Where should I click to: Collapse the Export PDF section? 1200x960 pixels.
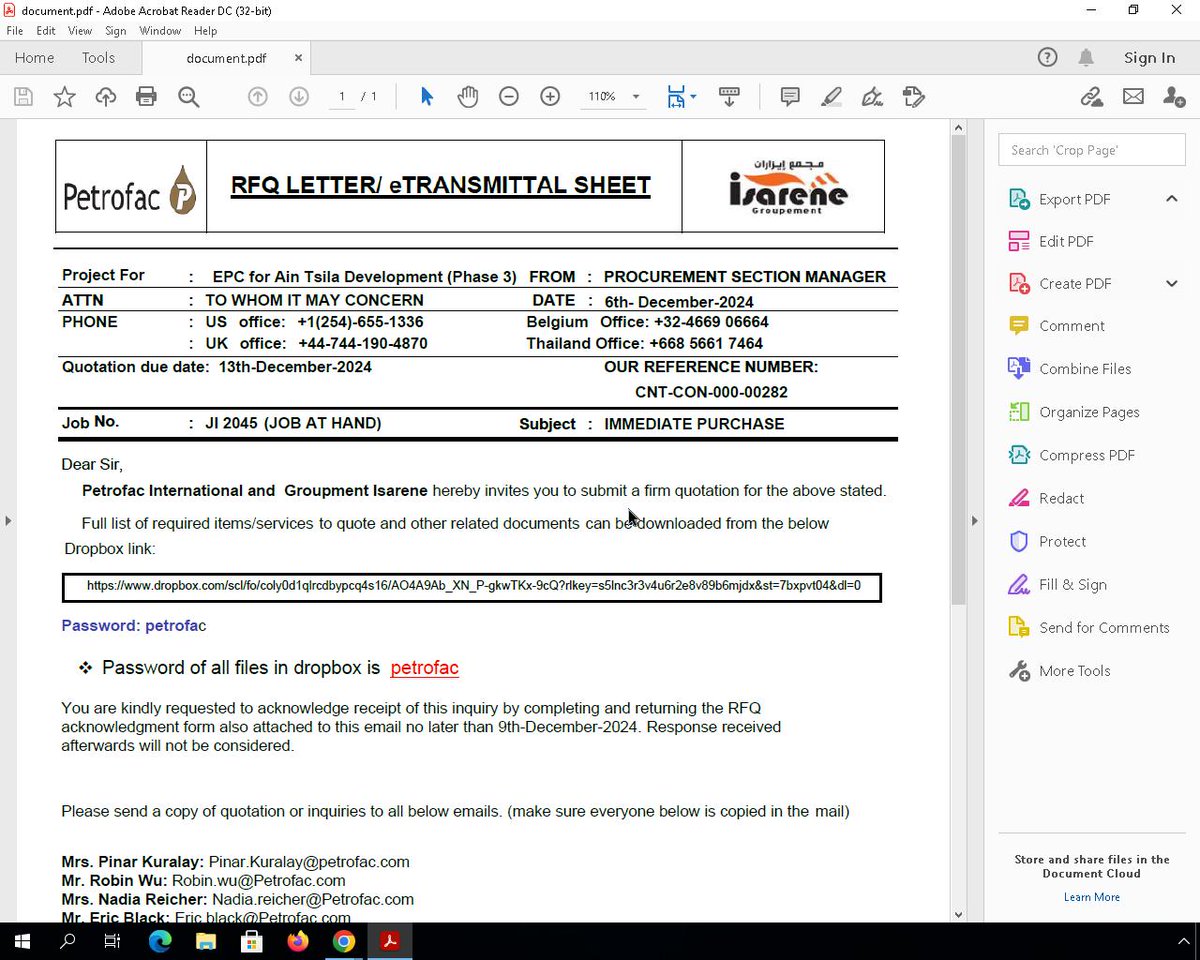pyautogui.click(x=1171, y=199)
